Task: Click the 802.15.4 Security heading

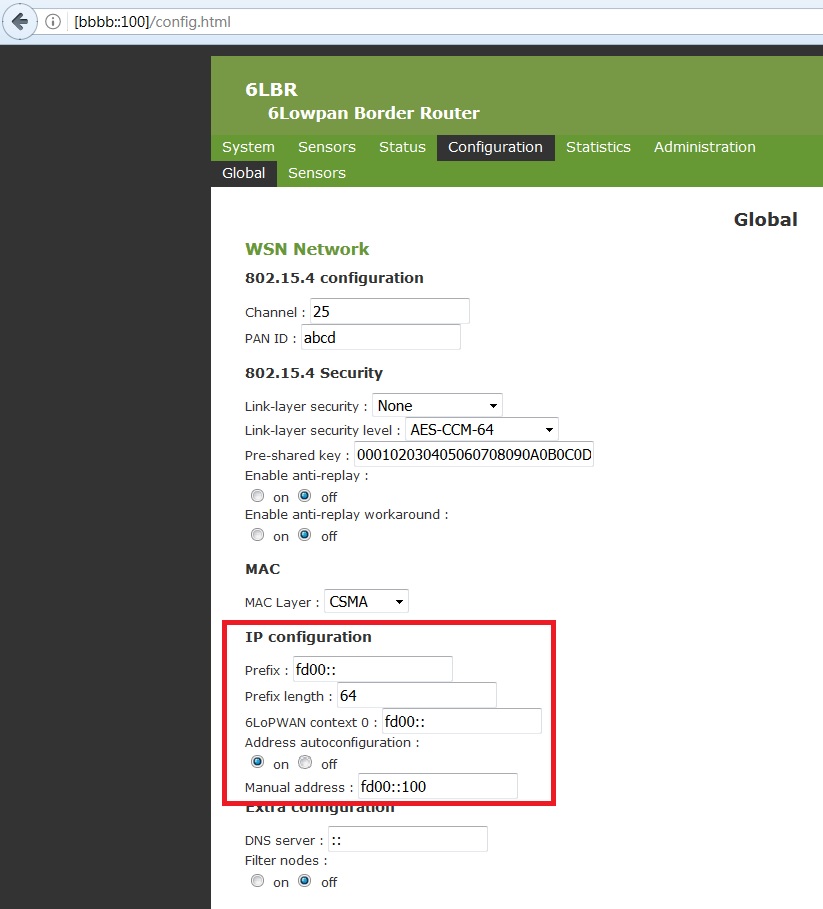Action: coord(314,373)
